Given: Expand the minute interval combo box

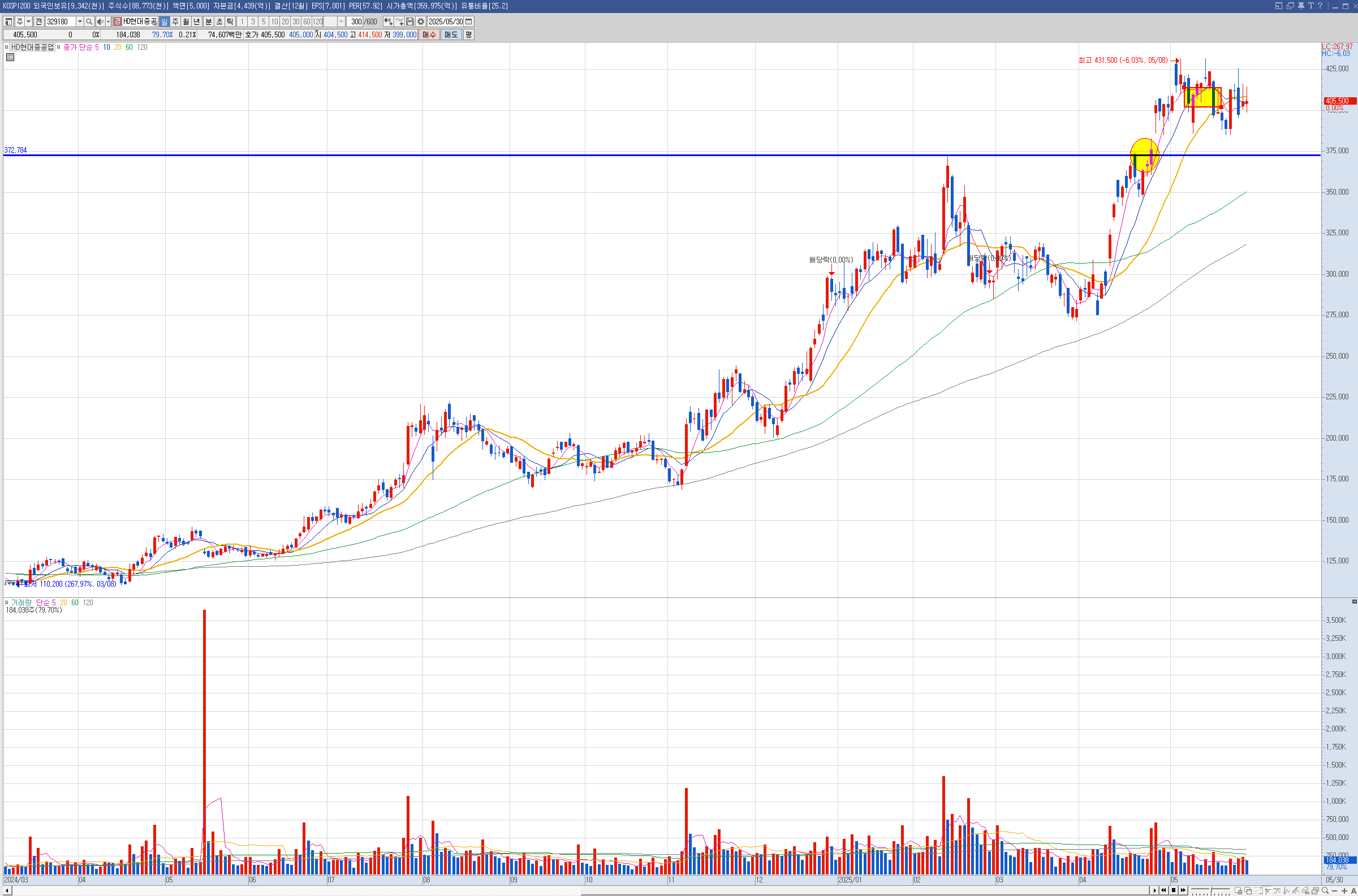Looking at the screenshot, I should 341,21.
